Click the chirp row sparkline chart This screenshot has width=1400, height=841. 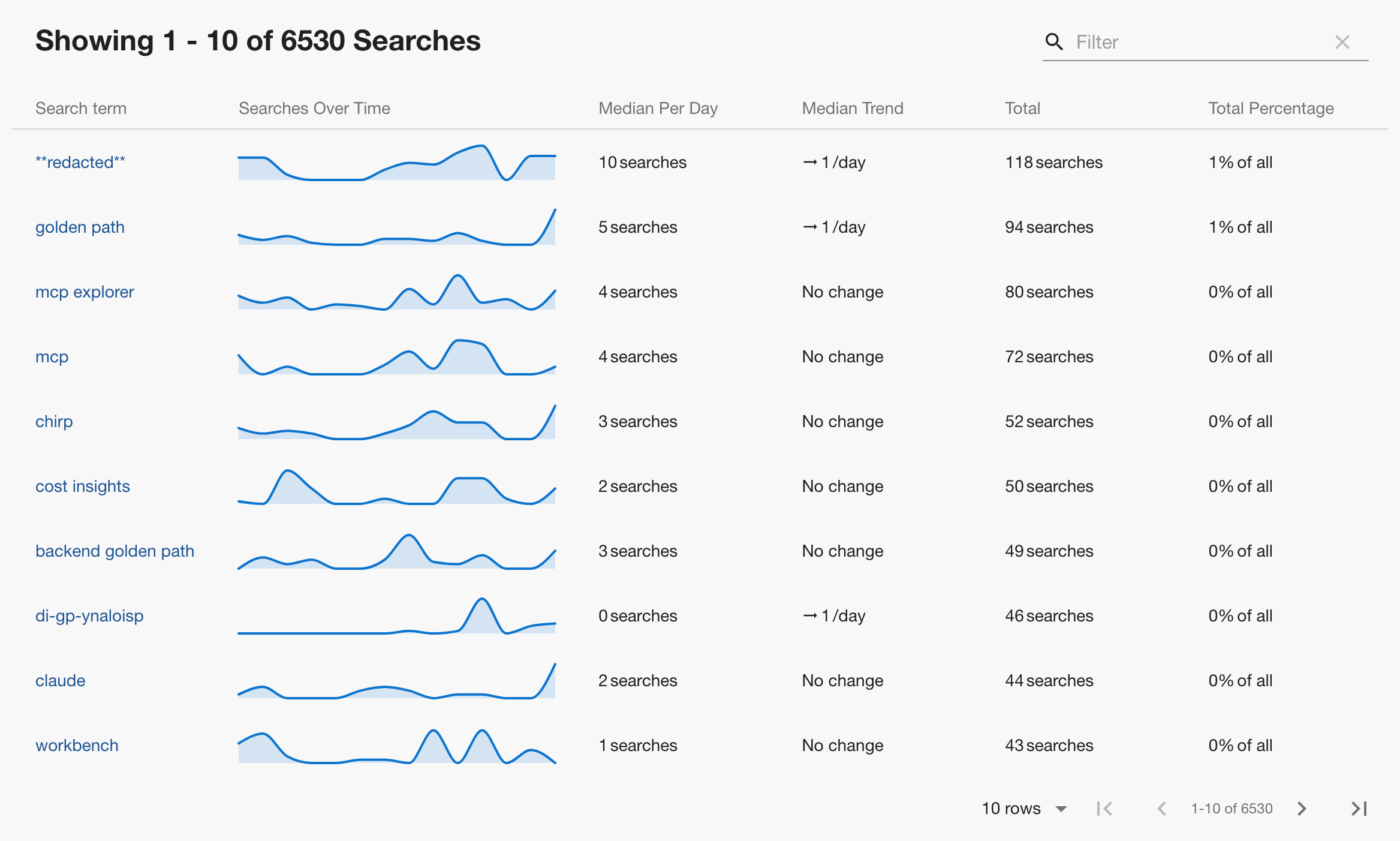[397, 421]
